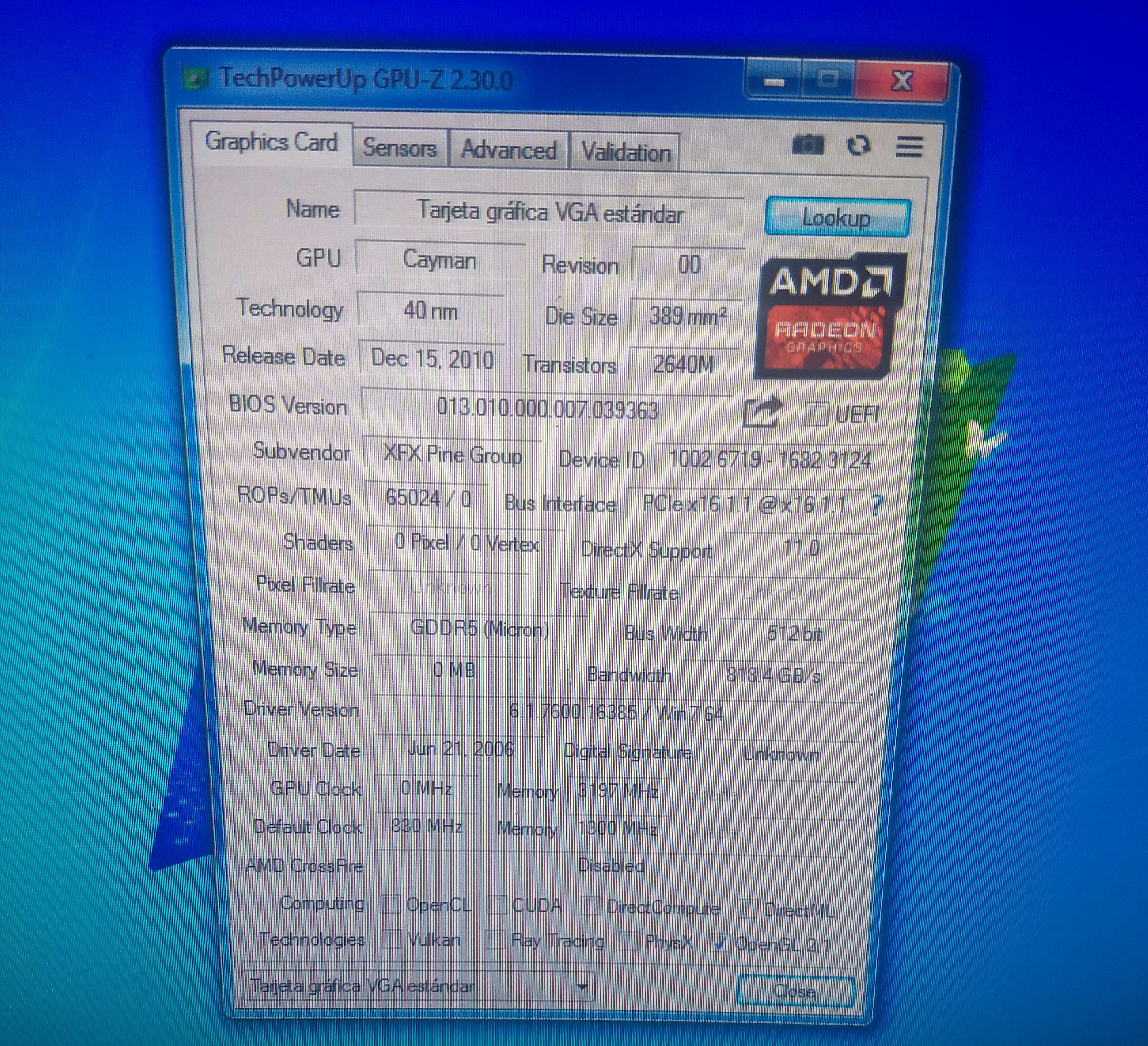Click the Device ID value 1002 6719
1148x1046 pixels.
[x=770, y=460]
